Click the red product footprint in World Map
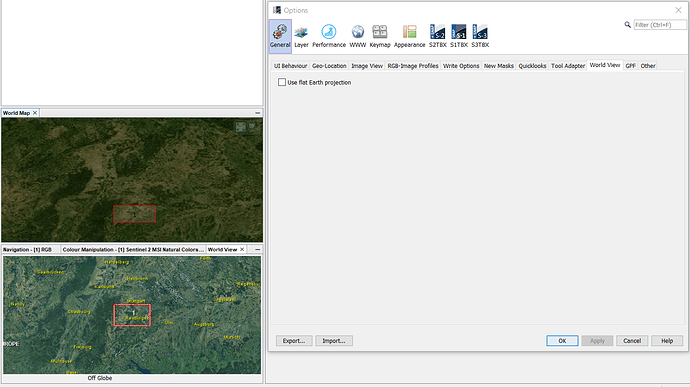 tap(135, 214)
